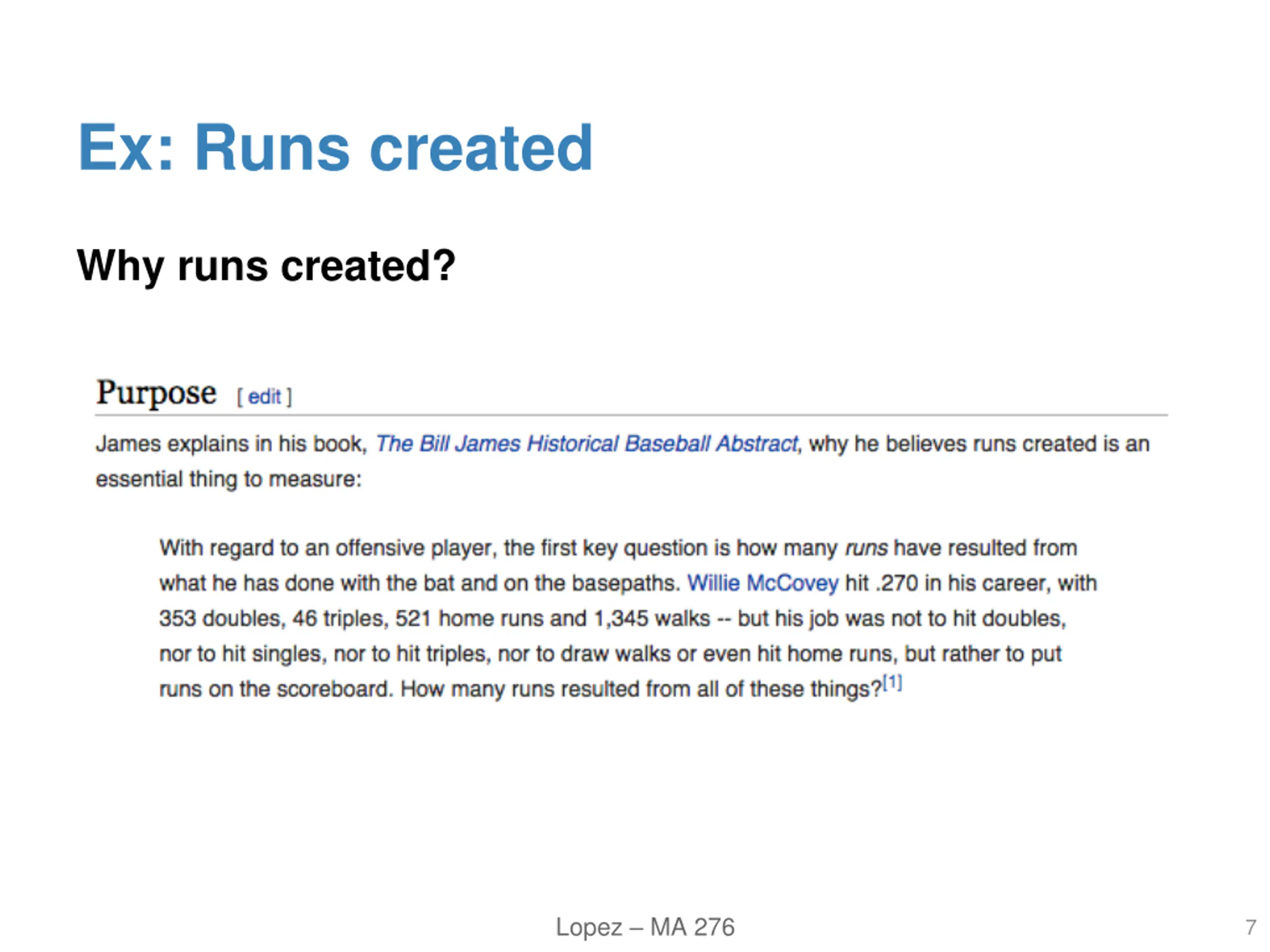Image resolution: width=1270 pixels, height=952 pixels.
Task: Click the [1] footnote reference
Action: click(x=892, y=683)
